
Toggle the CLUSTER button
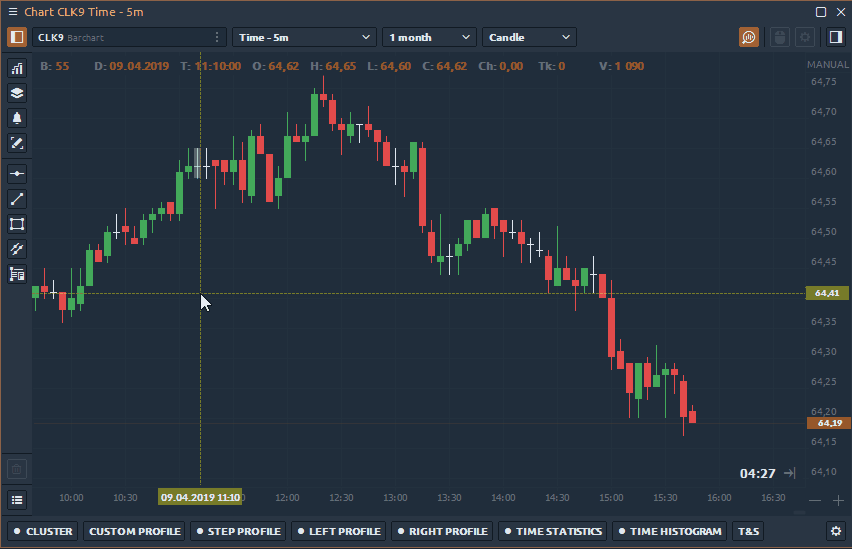tap(43, 531)
